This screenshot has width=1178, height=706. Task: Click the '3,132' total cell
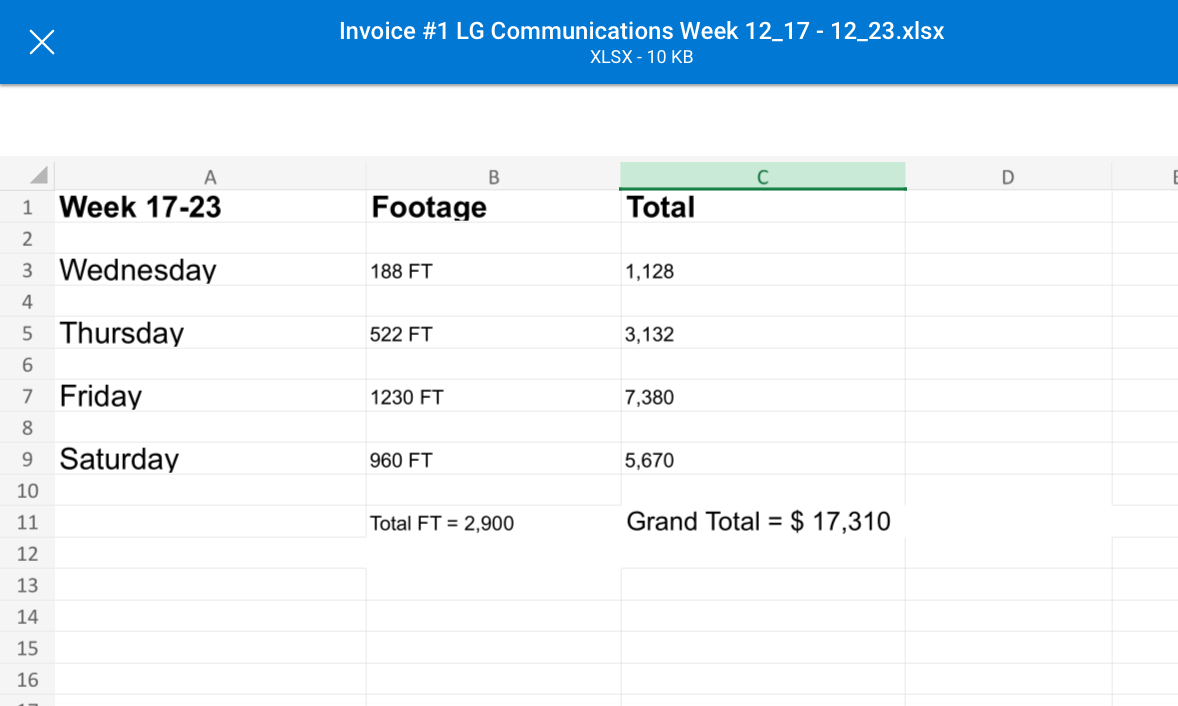tap(763, 333)
